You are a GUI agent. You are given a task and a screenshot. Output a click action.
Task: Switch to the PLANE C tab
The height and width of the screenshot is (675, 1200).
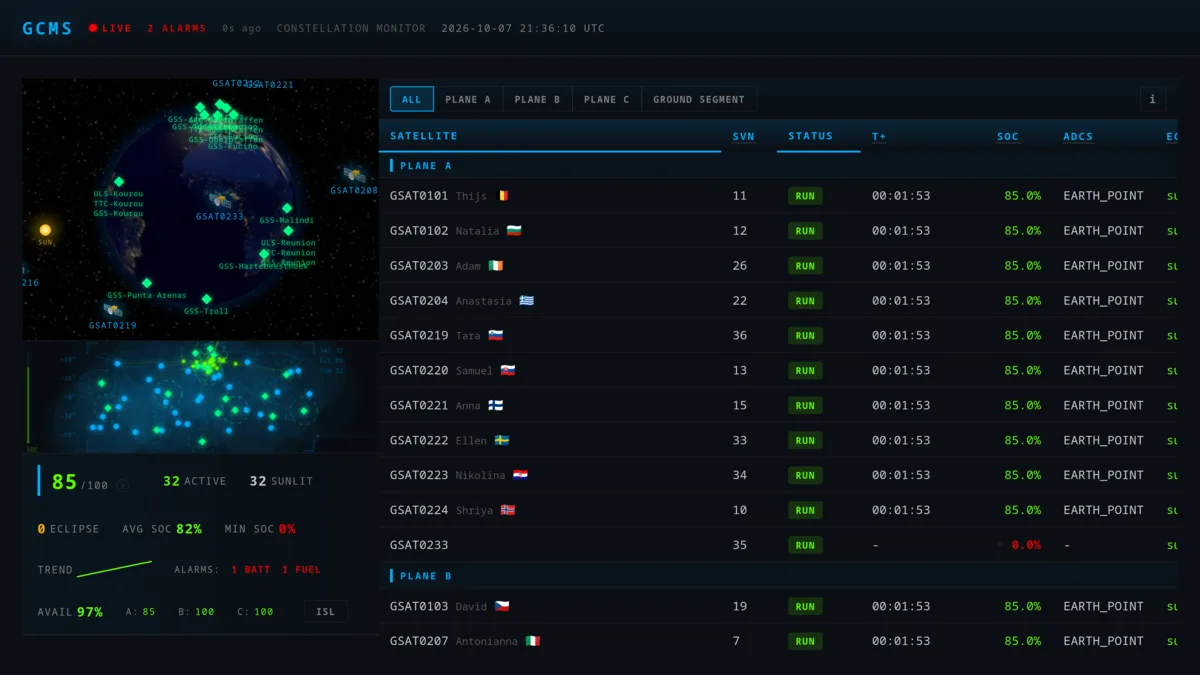[607, 99]
